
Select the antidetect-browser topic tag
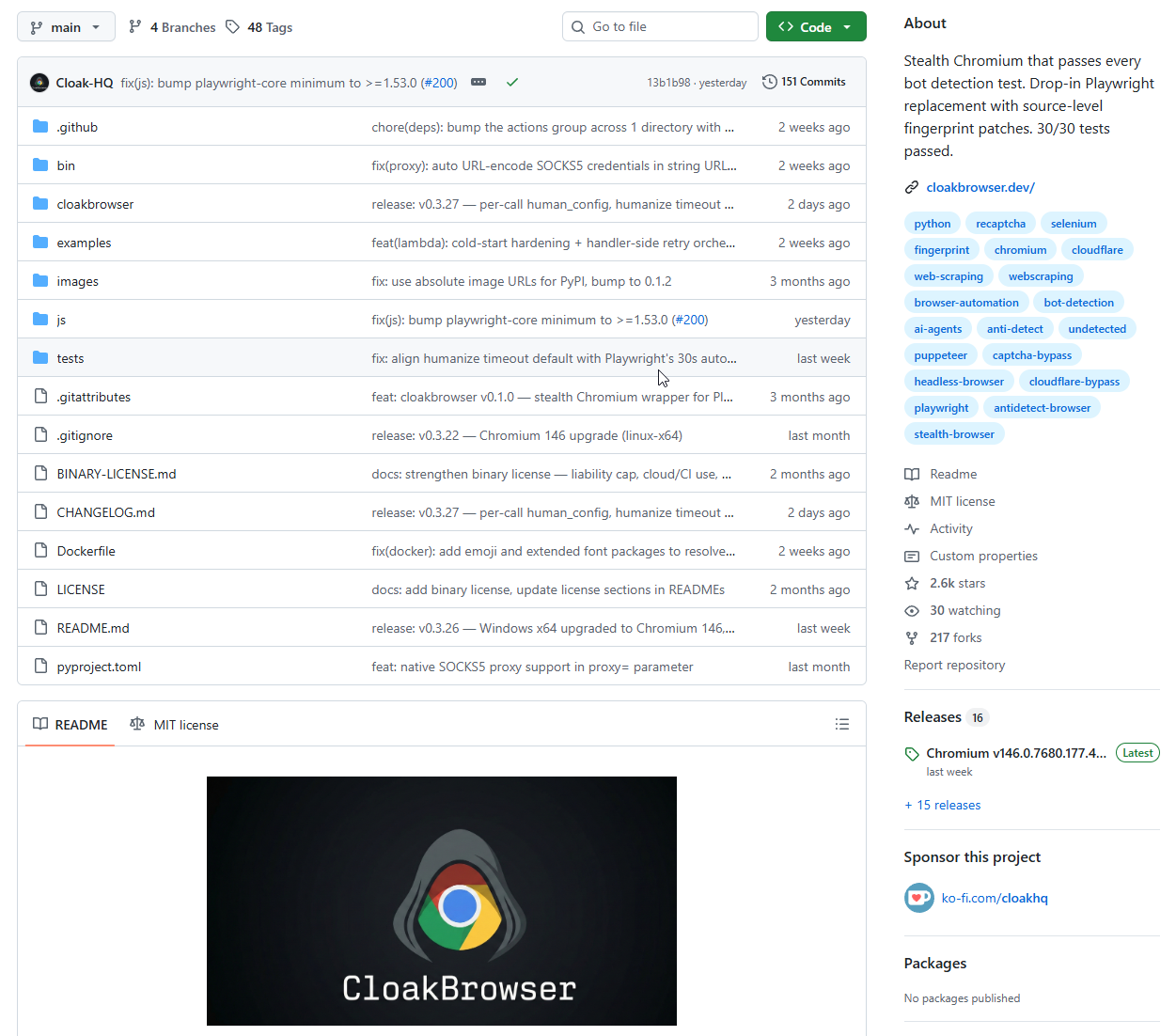(1043, 408)
